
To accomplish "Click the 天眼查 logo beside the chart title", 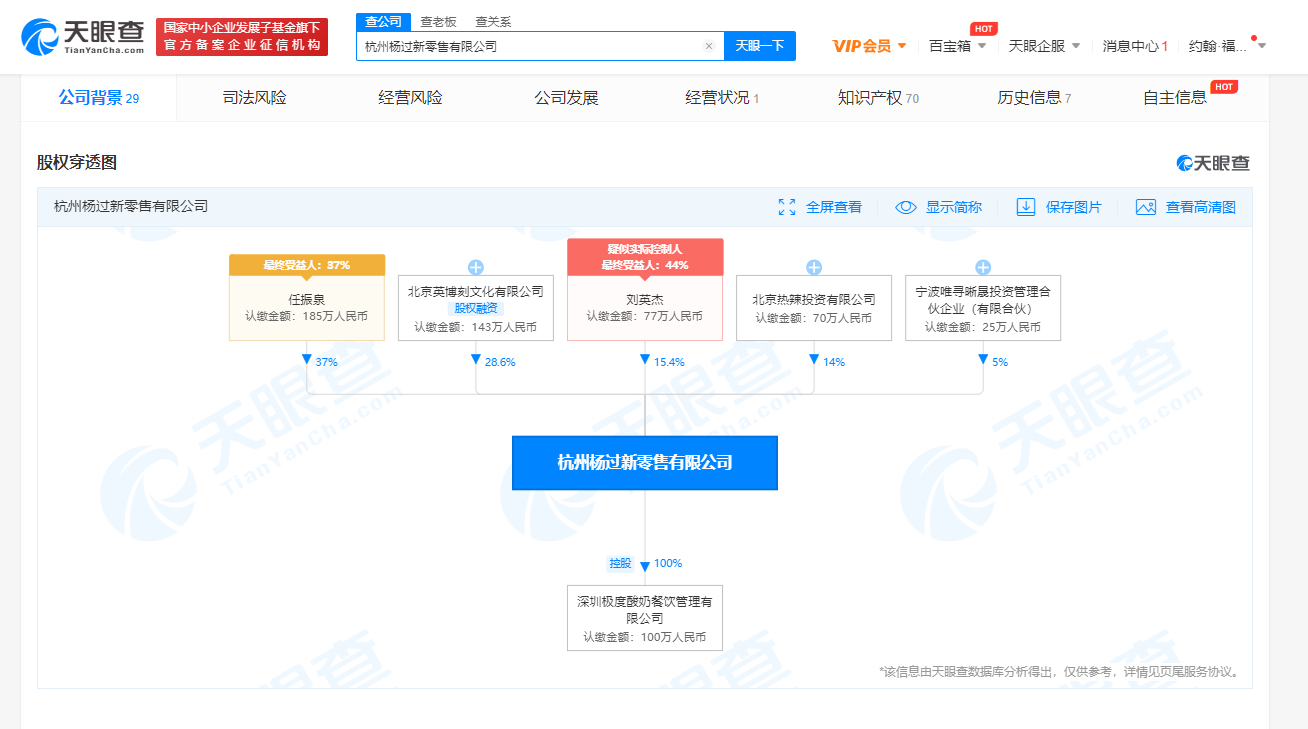I will point(1213,163).
